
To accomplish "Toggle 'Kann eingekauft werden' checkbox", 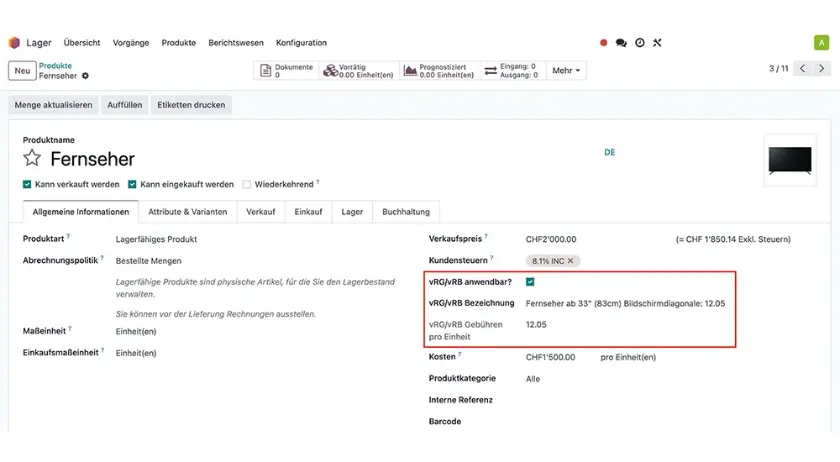I will 132,185.
